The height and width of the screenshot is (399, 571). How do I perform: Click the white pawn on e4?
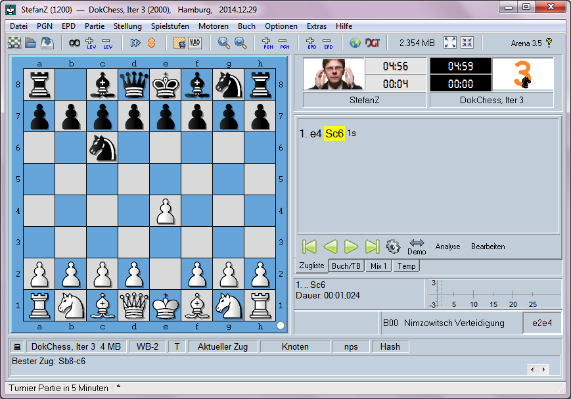165,211
